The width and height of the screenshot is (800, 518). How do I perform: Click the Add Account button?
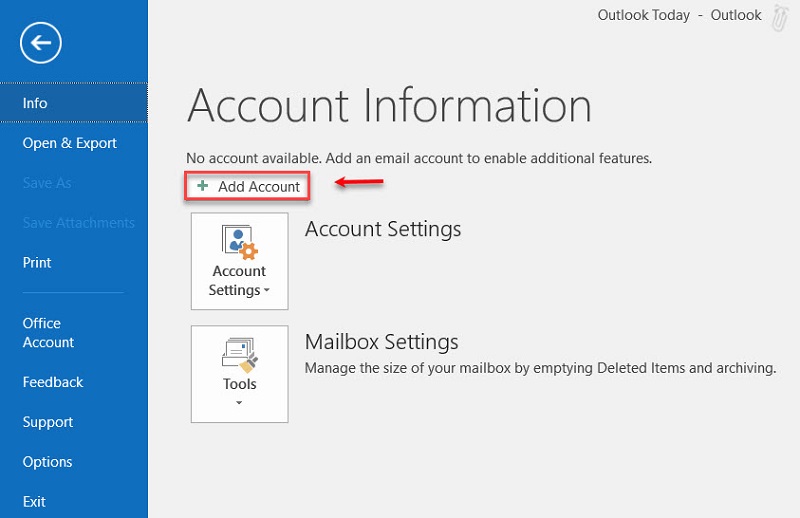247,186
